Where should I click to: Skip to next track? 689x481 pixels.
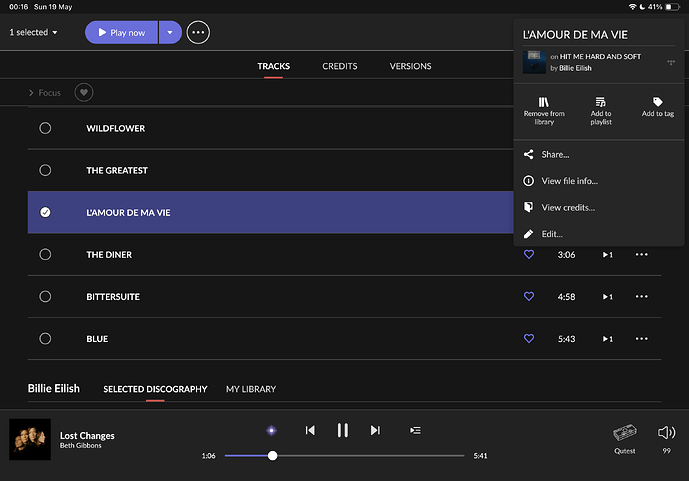point(375,430)
